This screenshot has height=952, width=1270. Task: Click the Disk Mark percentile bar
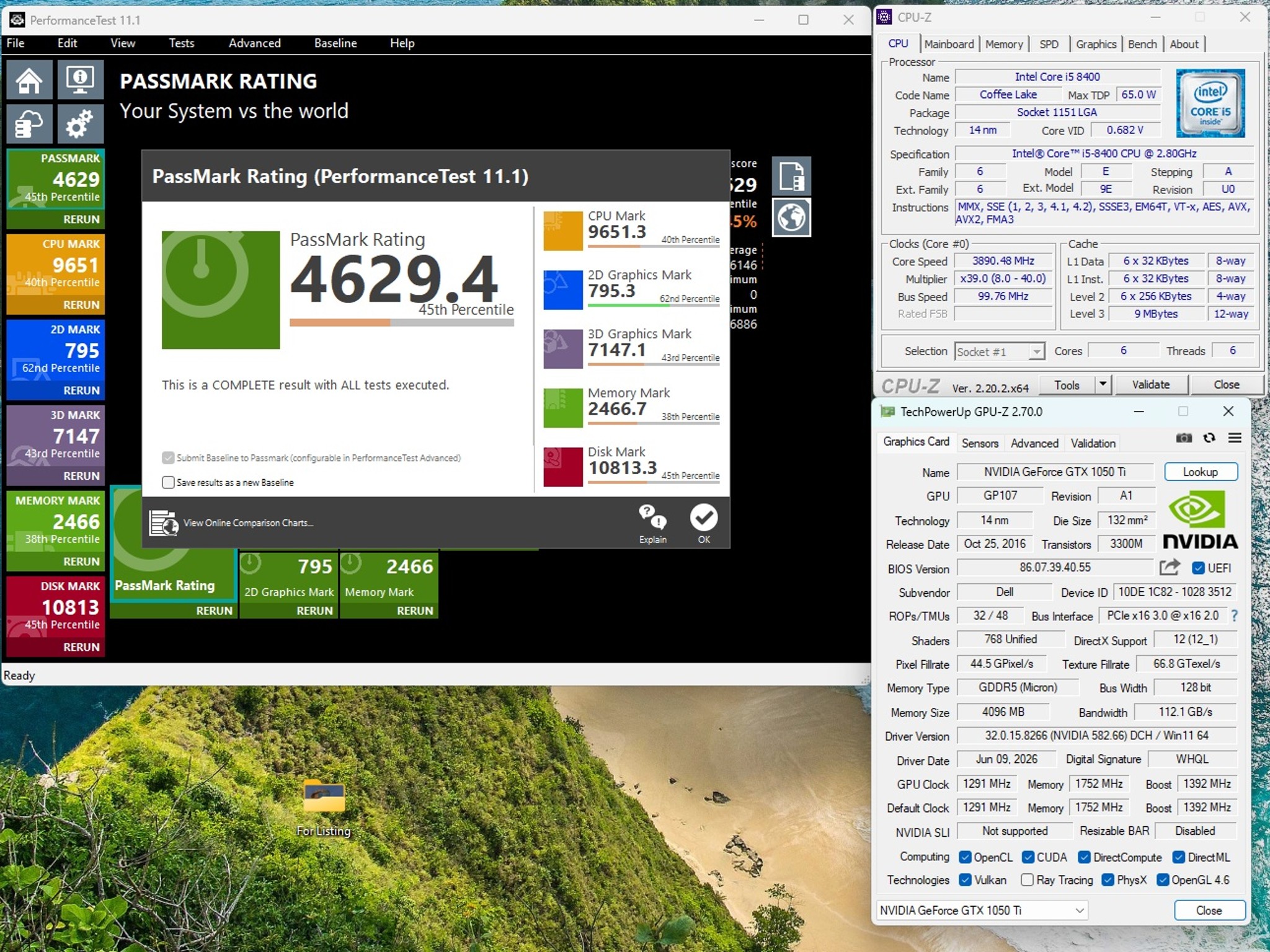pos(654,482)
